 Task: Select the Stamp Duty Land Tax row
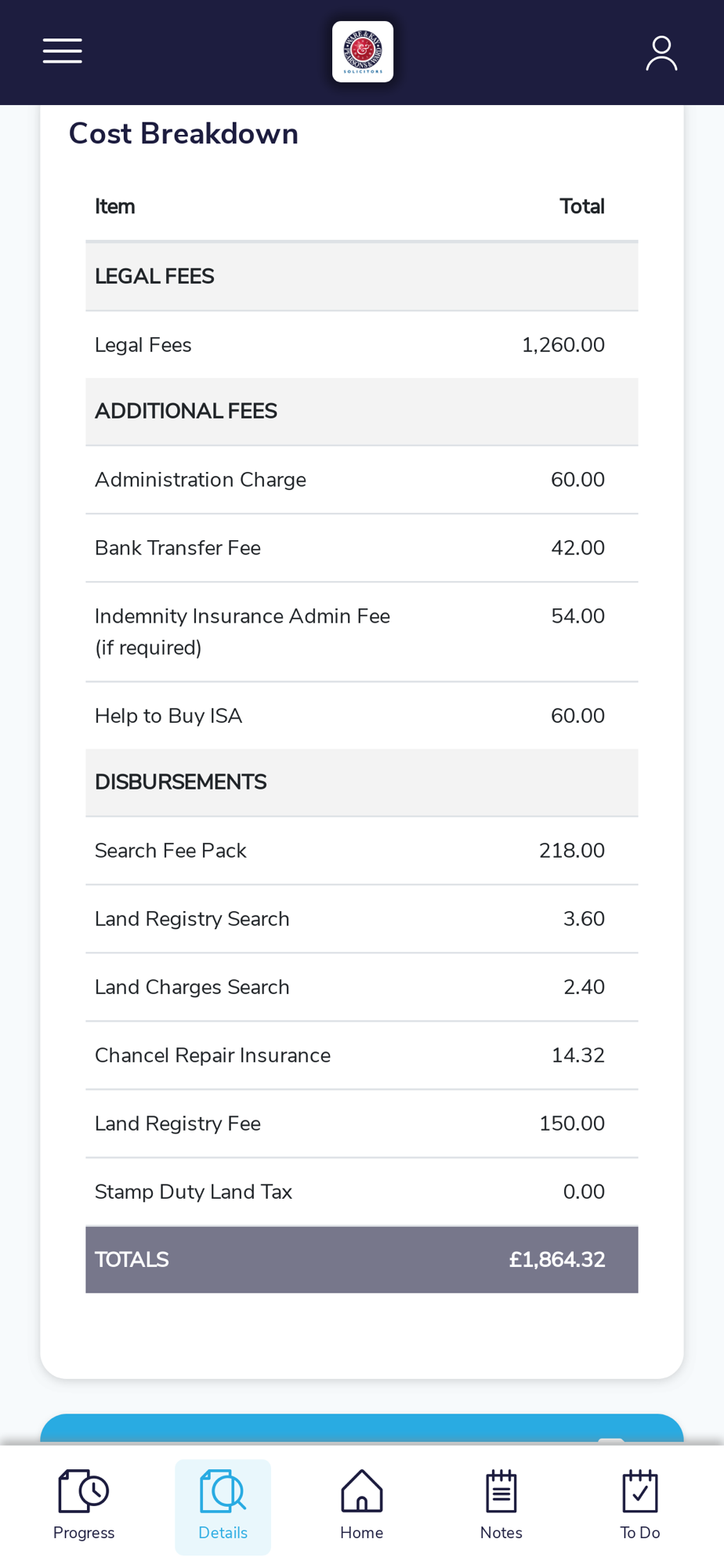(x=361, y=1192)
